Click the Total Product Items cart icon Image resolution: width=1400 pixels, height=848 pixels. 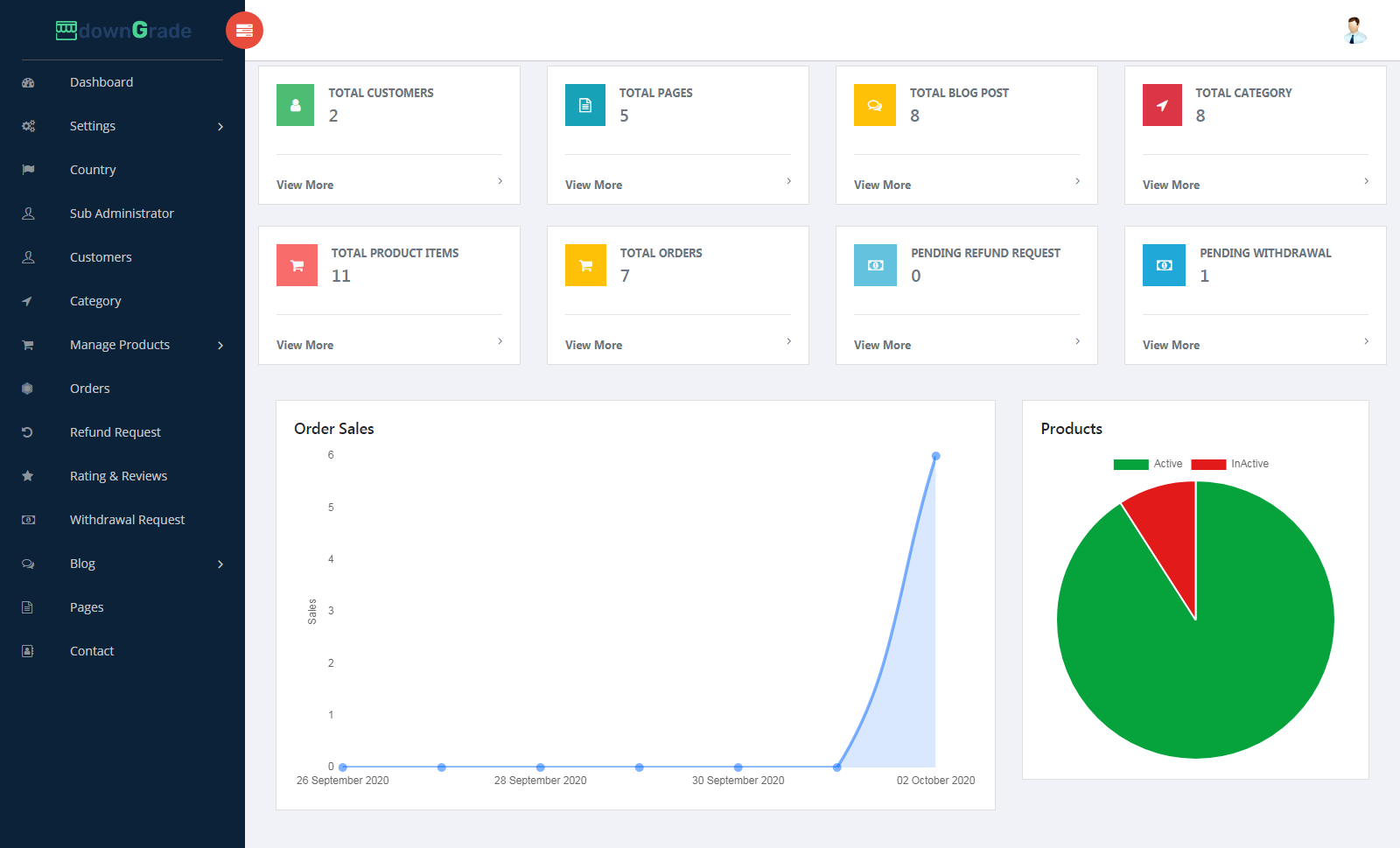pos(297,265)
